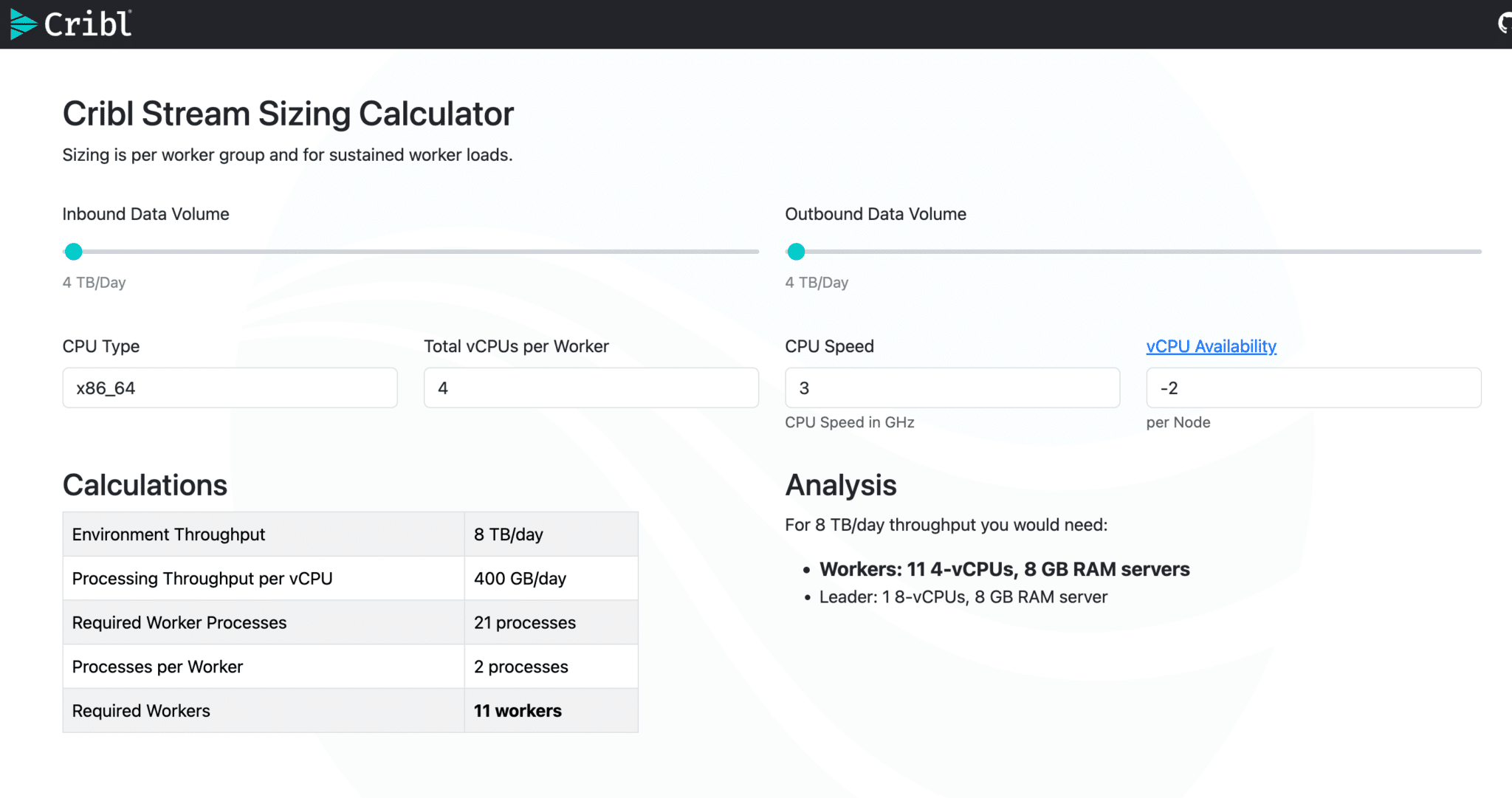Select the Required Worker Processes label
The height and width of the screenshot is (798, 1512).
(179, 623)
